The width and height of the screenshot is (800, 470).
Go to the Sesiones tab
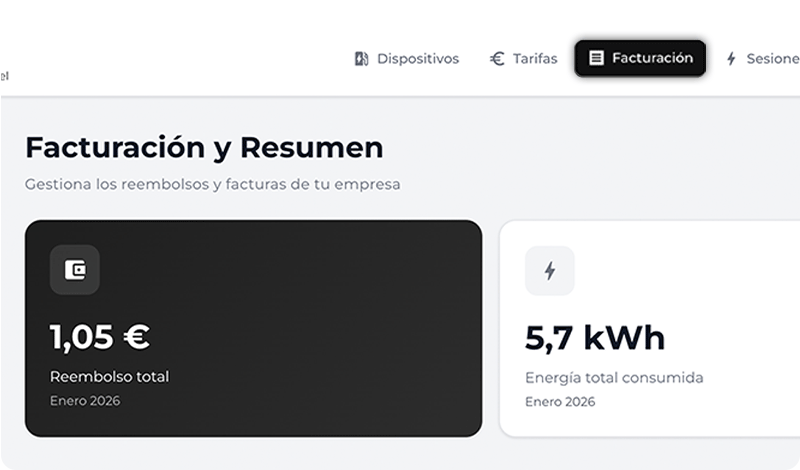click(x=772, y=59)
